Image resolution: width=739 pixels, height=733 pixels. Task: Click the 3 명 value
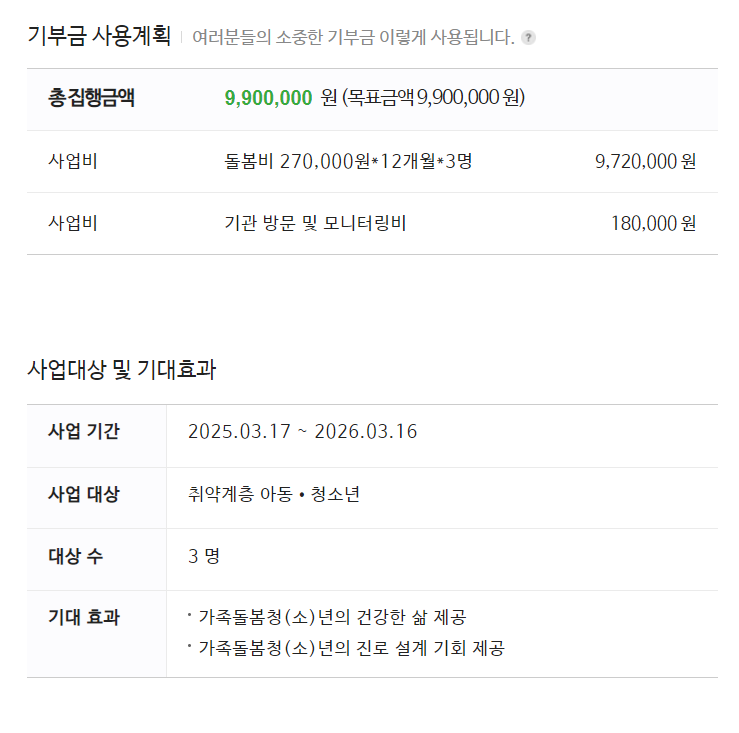tap(204, 556)
